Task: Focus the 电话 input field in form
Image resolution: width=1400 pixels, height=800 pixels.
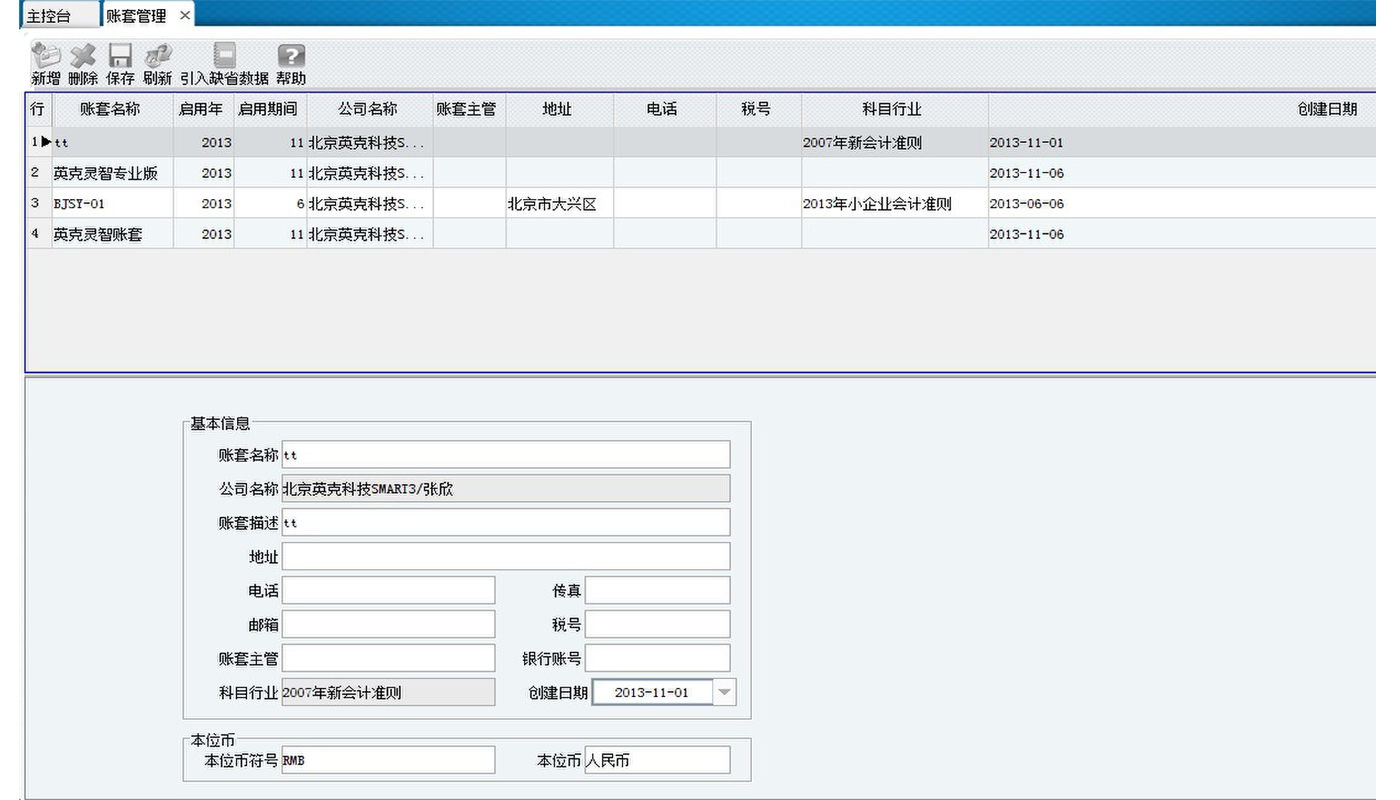Action: click(x=388, y=591)
